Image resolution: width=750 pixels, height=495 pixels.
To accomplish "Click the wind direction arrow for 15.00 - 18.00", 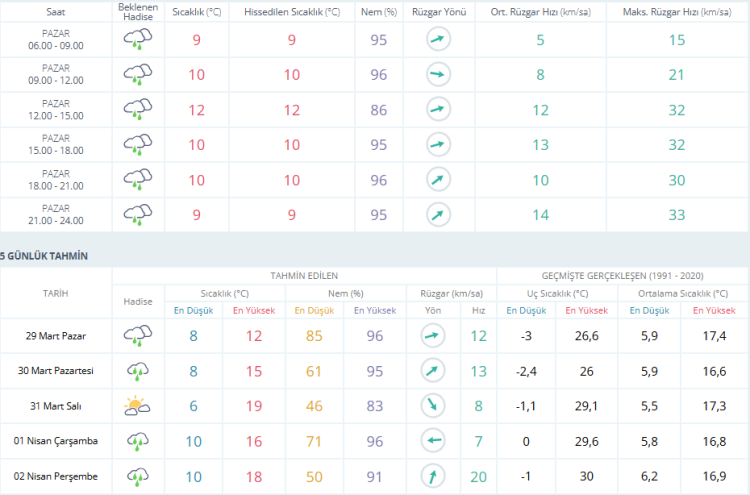I will pos(438,145).
